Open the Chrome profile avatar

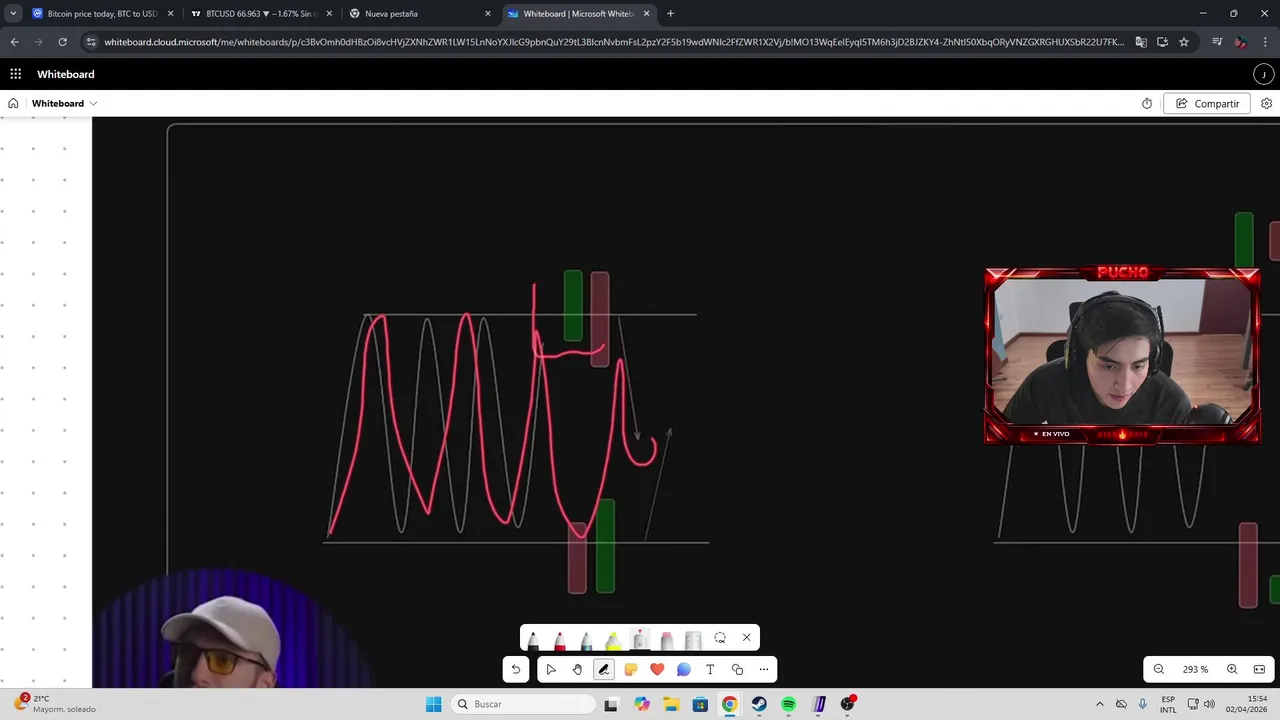tap(1241, 42)
